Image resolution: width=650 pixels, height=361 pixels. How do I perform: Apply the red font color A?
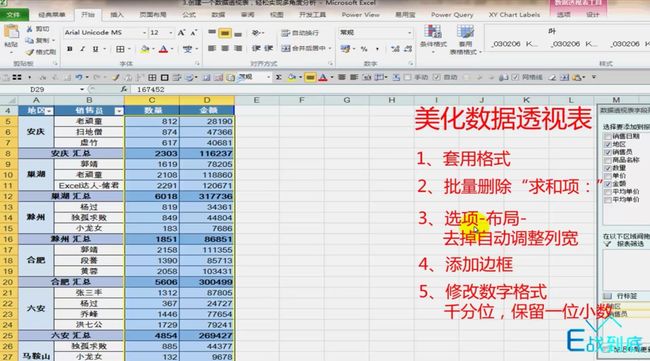click(163, 49)
